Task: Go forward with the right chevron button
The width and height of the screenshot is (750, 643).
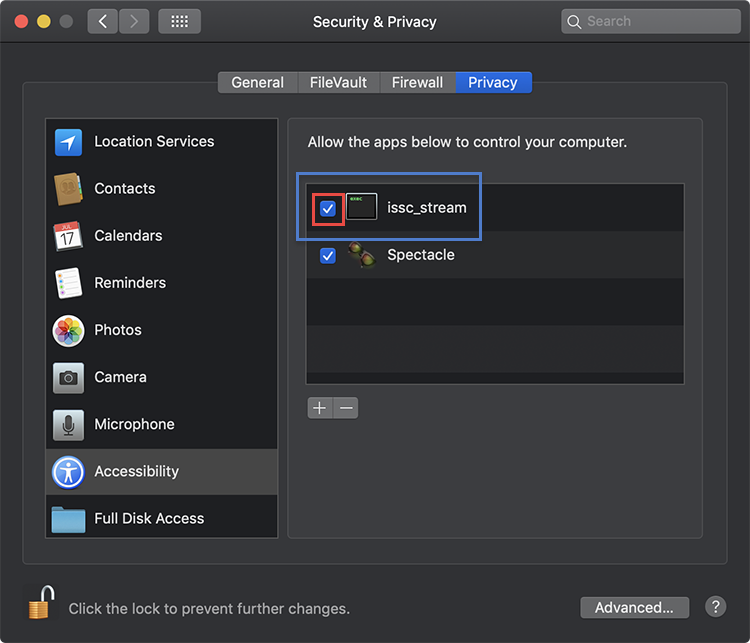Action: tap(134, 21)
